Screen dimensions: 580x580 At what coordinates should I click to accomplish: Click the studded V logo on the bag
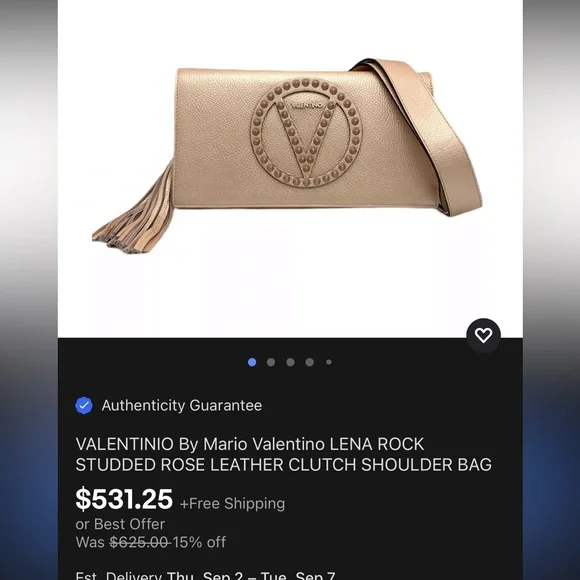tap(306, 132)
